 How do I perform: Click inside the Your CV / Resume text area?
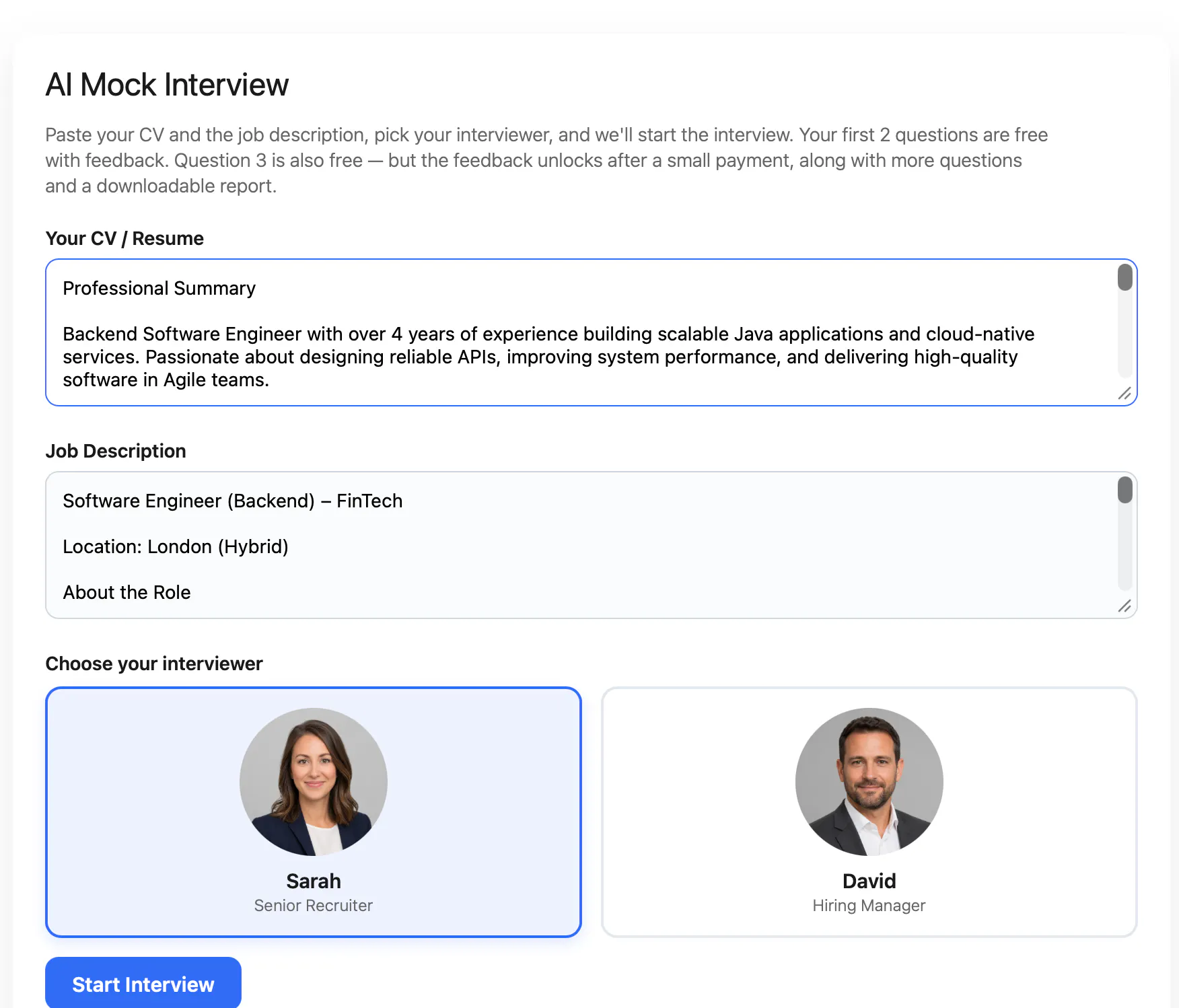coord(591,332)
